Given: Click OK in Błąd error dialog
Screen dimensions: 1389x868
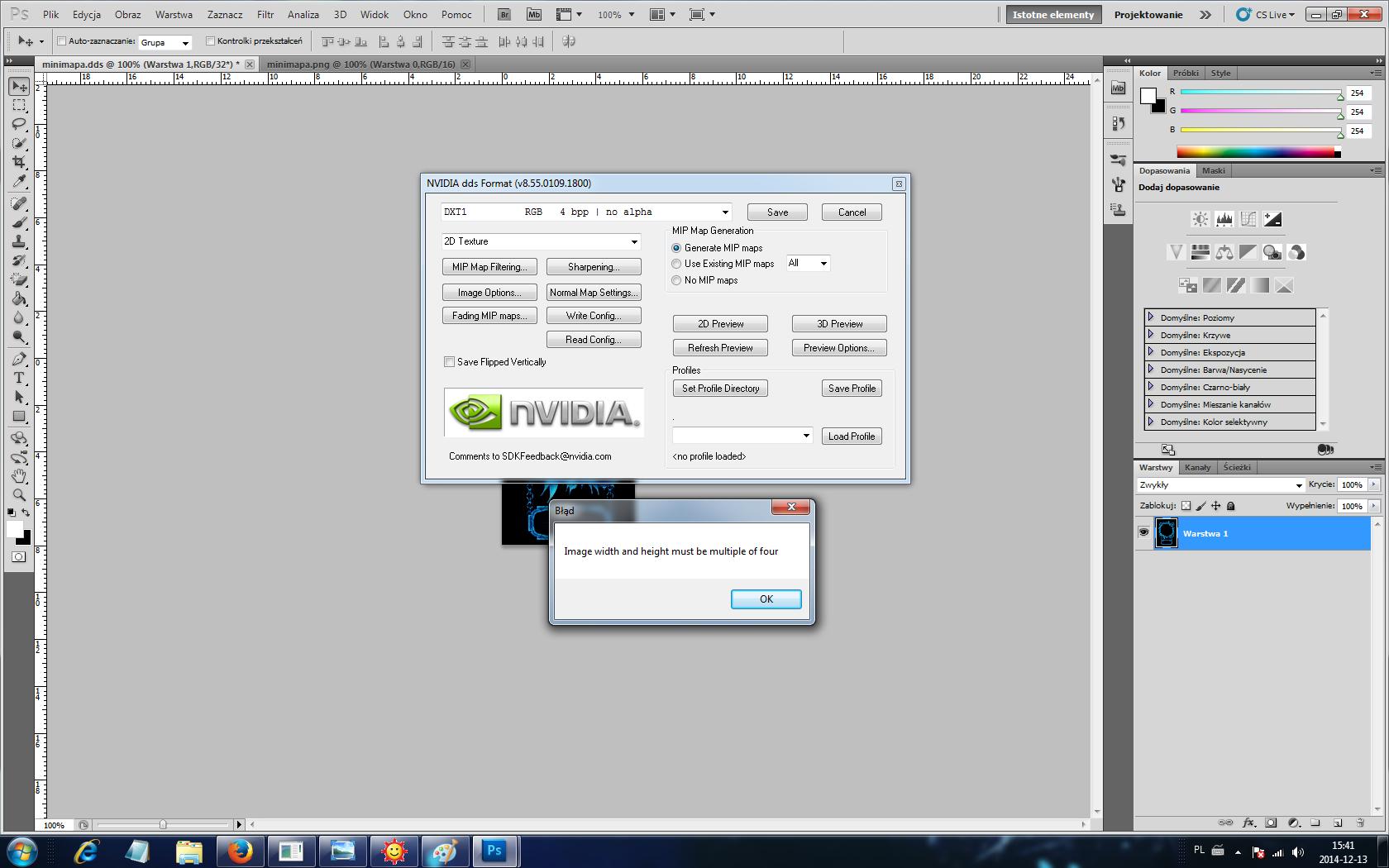Looking at the screenshot, I should click(766, 599).
